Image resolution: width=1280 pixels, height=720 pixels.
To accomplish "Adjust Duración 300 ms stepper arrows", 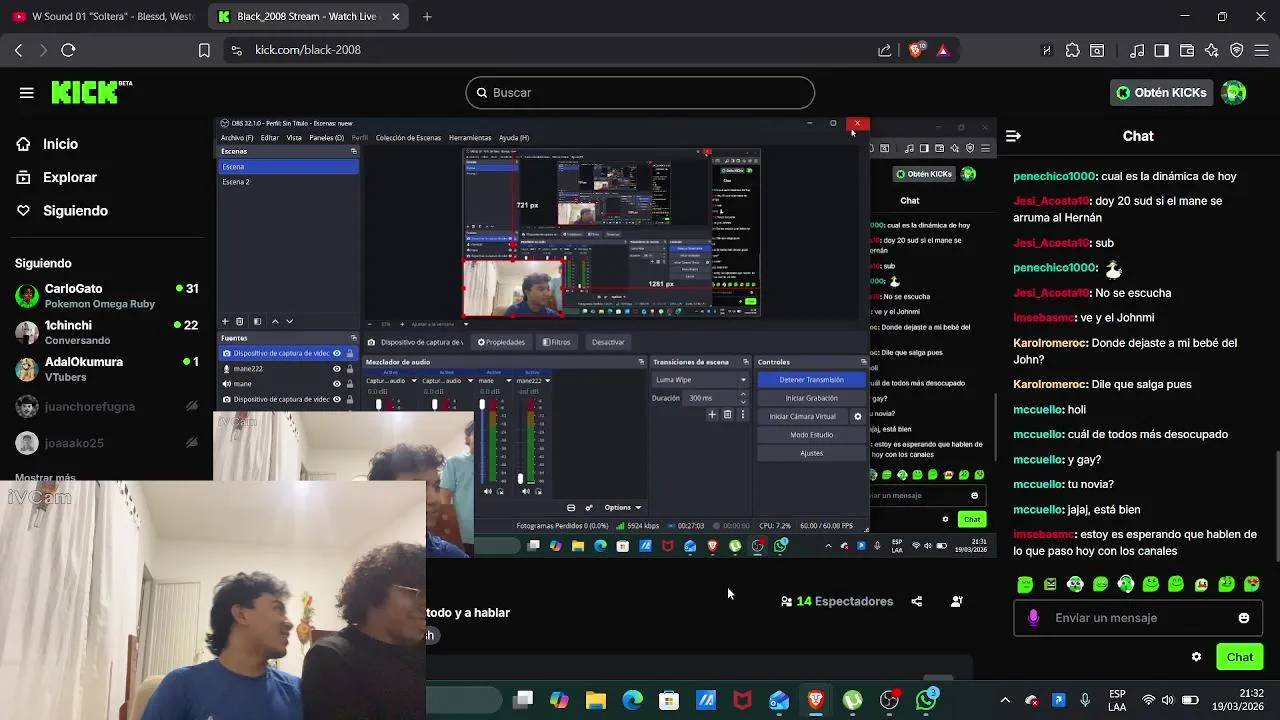I will pos(742,398).
